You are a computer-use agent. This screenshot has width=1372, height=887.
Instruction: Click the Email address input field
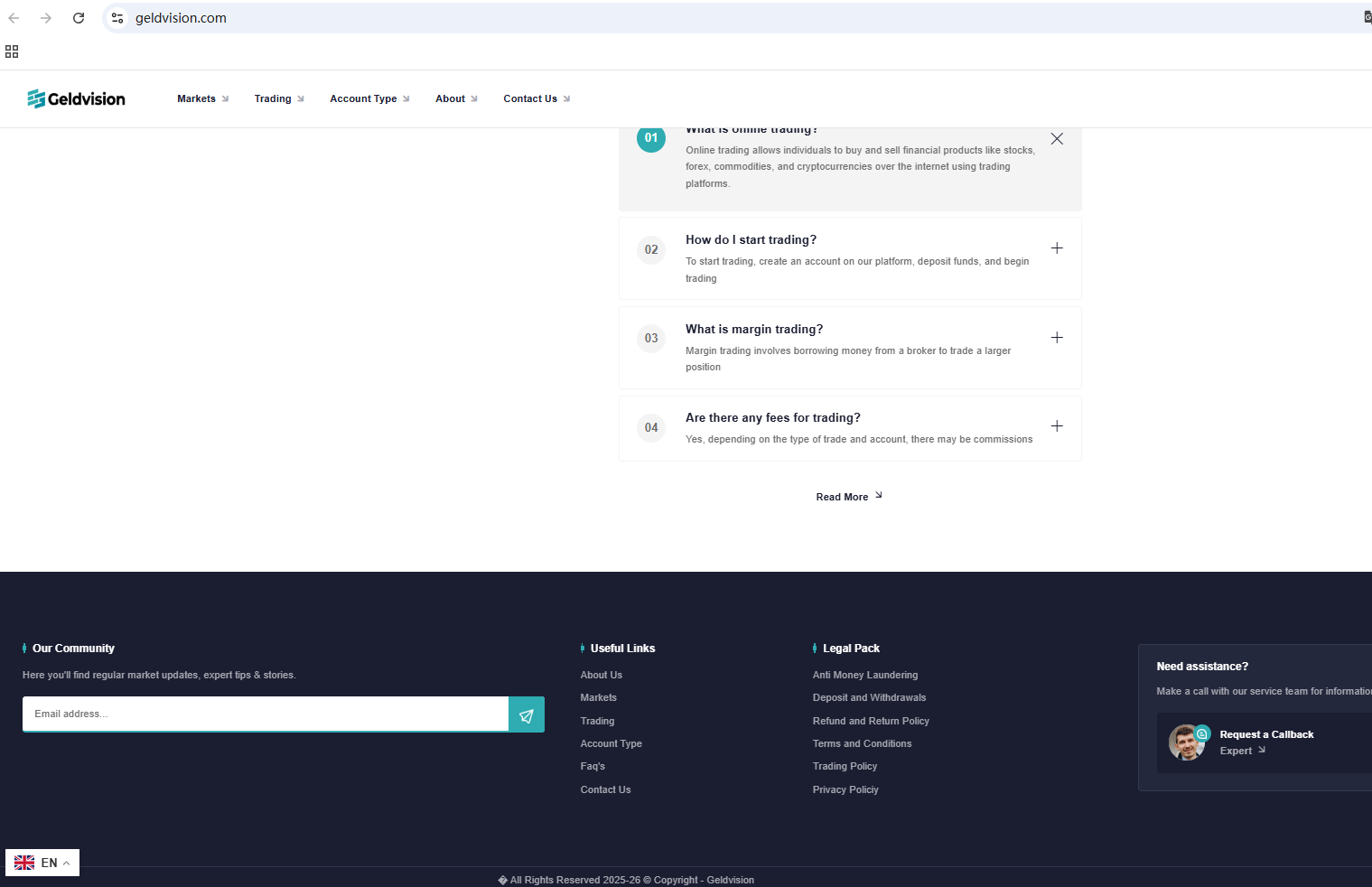[x=265, y=714]
